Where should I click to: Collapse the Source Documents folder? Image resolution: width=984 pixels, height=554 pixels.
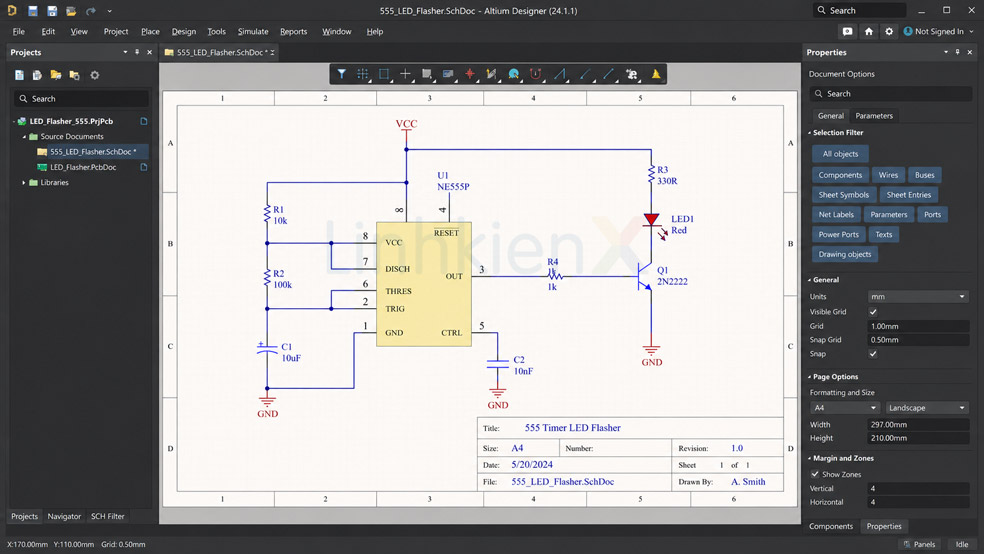coord(24,136)
